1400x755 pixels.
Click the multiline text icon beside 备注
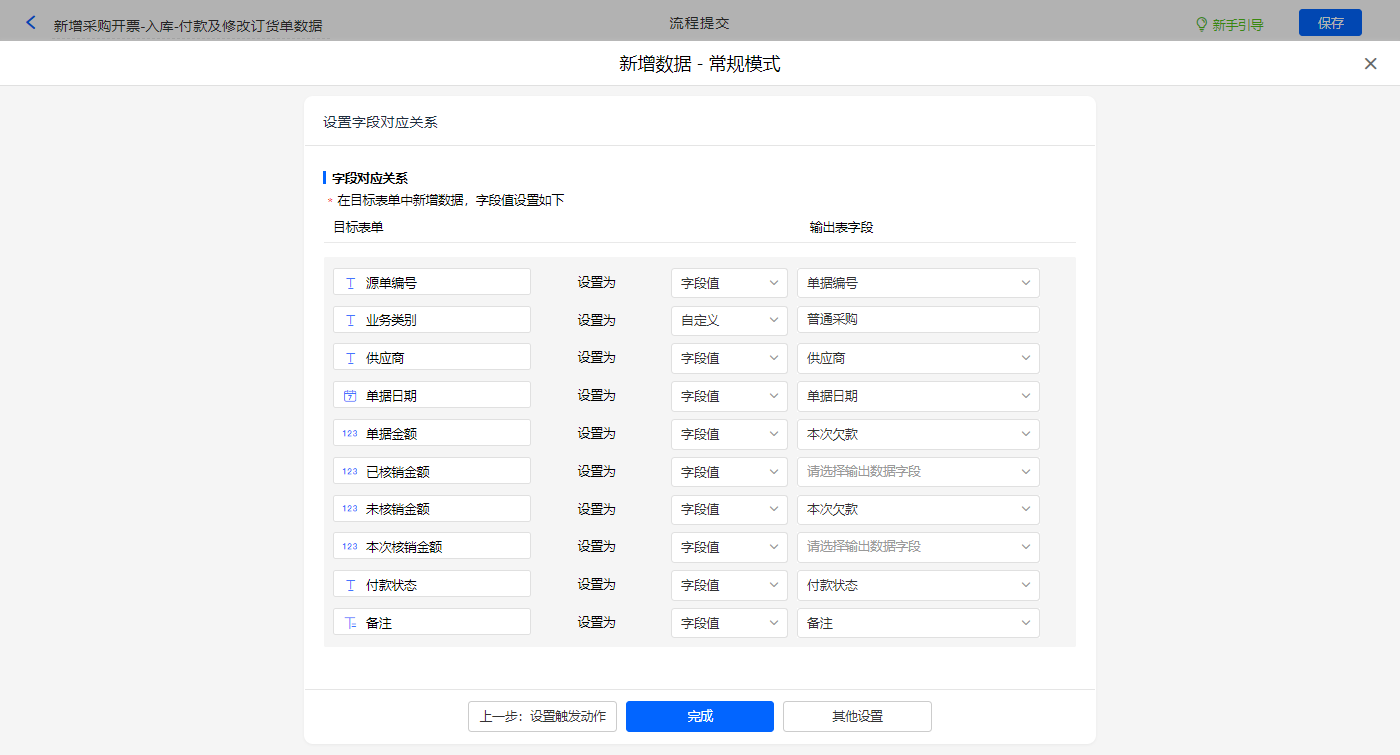coord(350,623)
